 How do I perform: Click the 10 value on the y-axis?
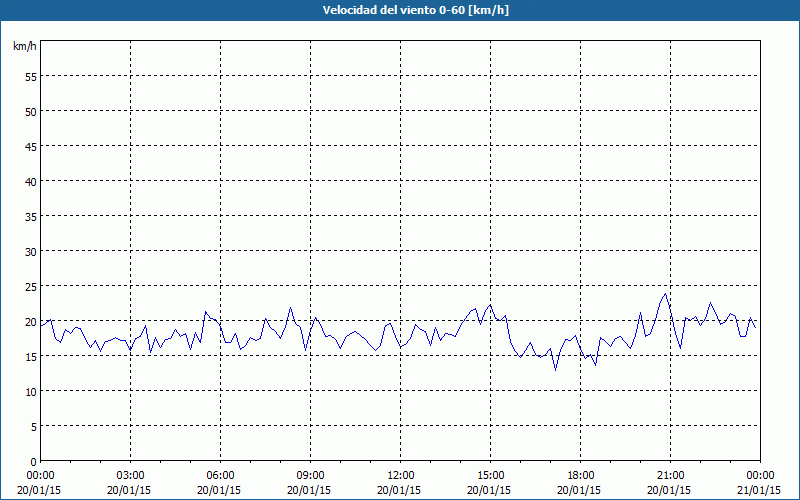pyautogui.click(x=31, y=392)
